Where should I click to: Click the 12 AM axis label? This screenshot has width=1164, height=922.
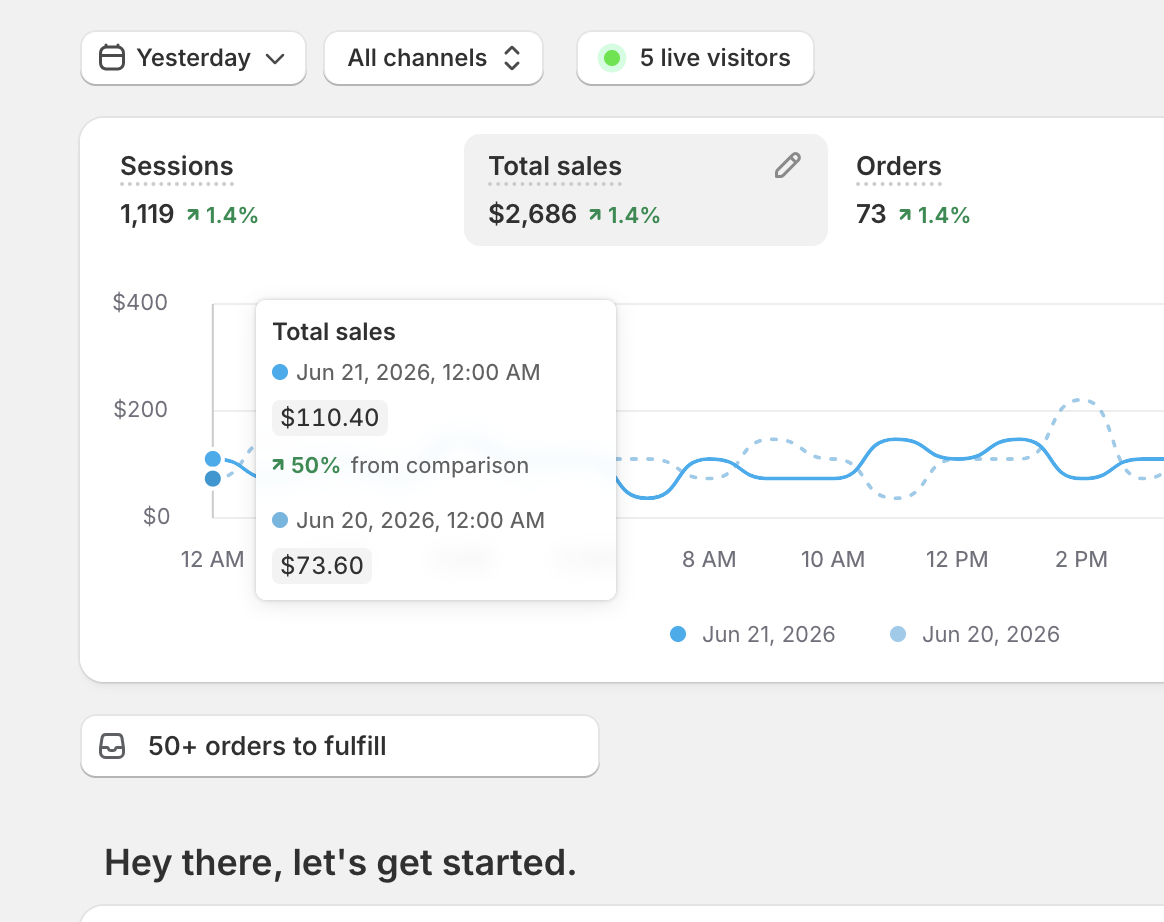coord(212,559)
